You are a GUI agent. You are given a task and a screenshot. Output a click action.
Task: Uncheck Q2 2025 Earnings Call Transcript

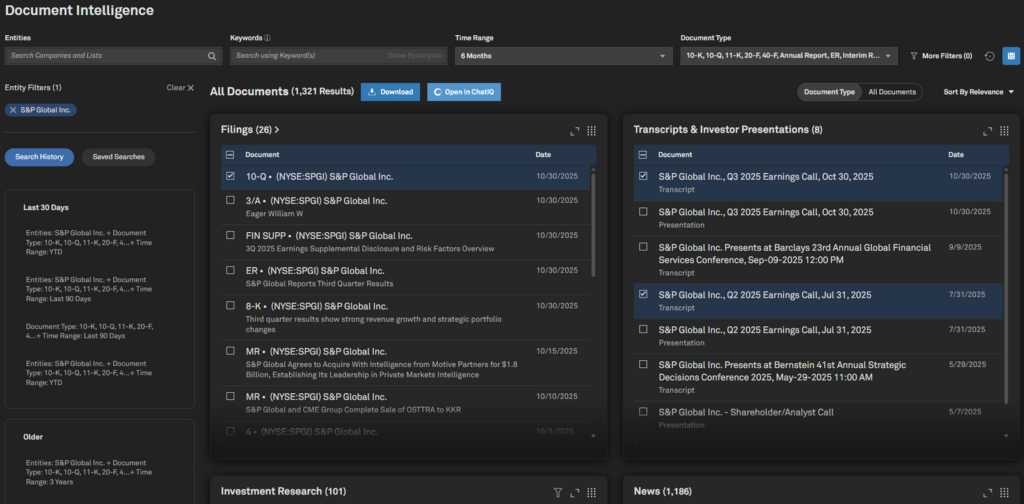643,294
